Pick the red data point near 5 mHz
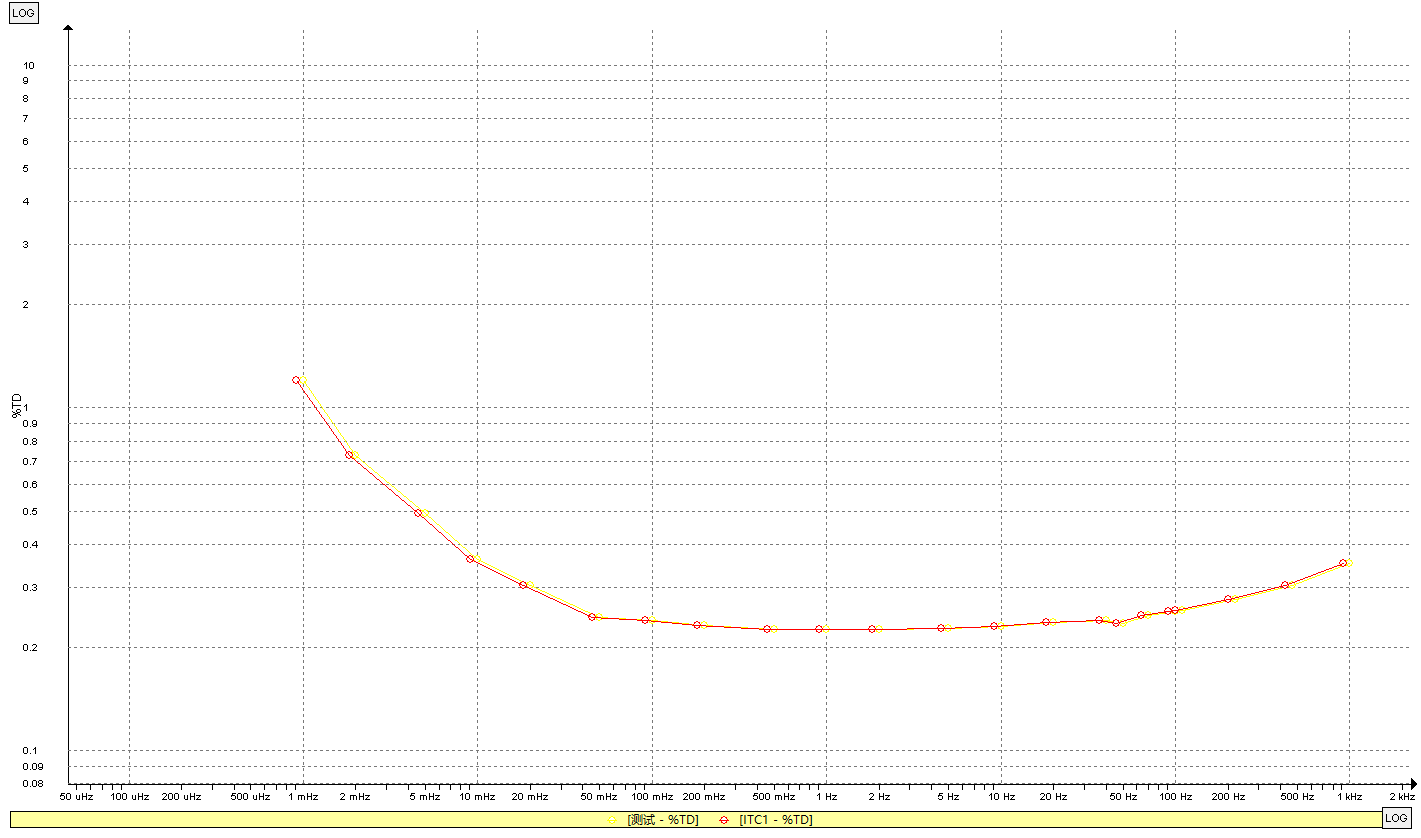Screen dimensions: 1421x838 click(418, 513)
